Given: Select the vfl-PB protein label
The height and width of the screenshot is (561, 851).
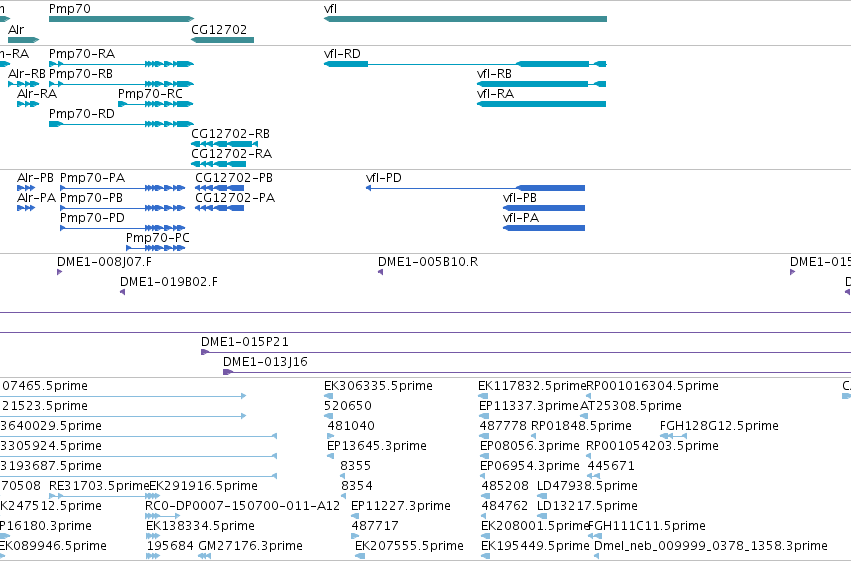Looking at the screenshot, I should 520,198.
